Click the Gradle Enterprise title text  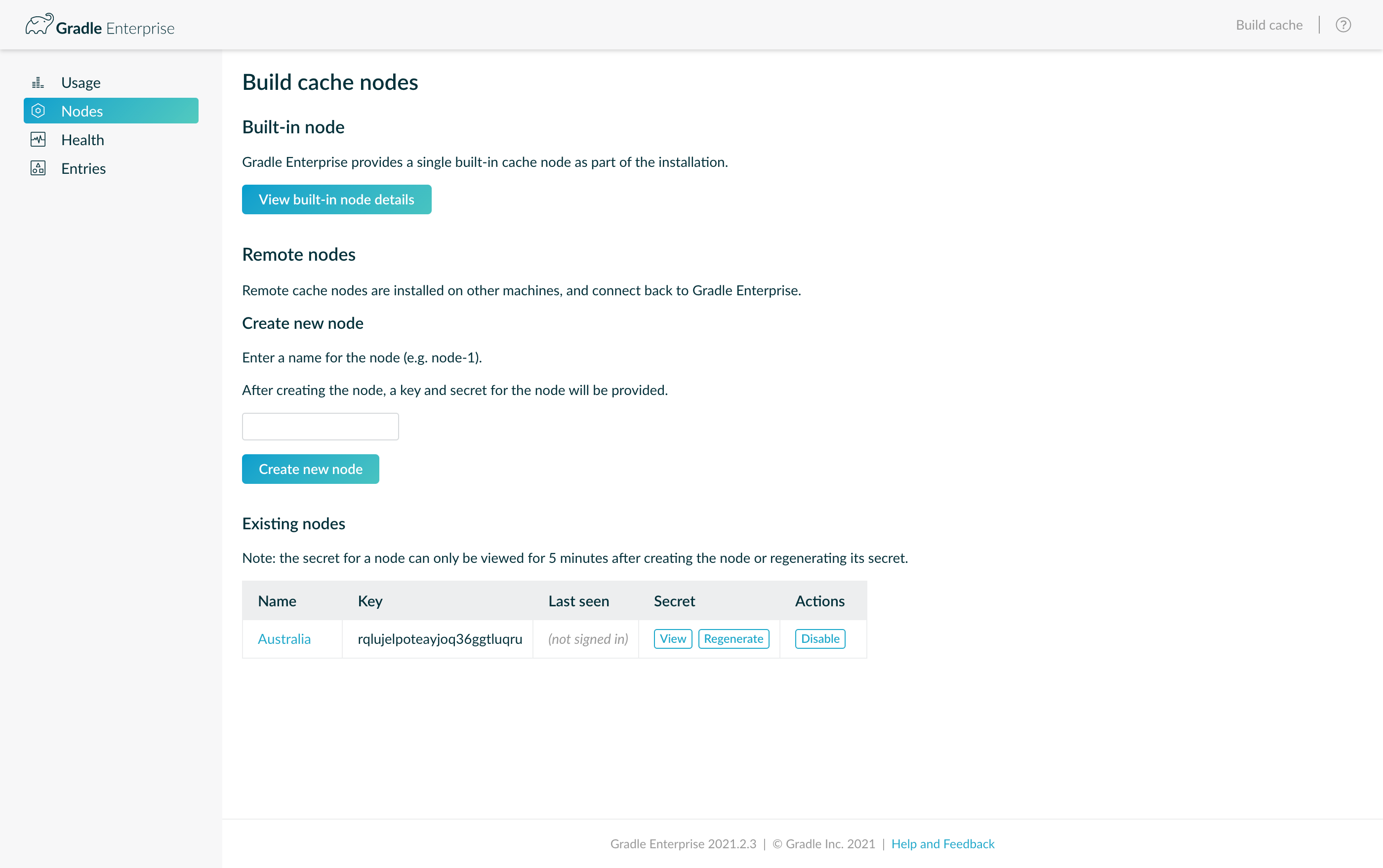[x=115, y=28]
